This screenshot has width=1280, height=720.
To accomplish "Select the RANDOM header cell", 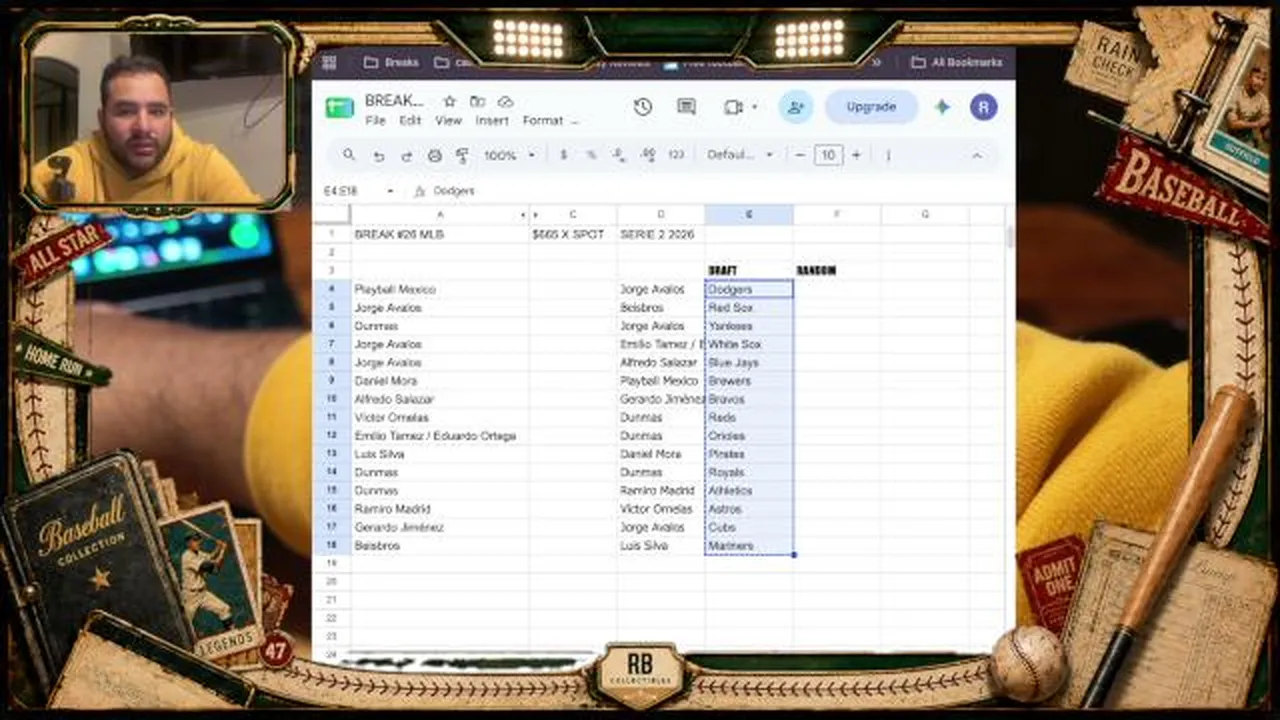I will point(837,271).
